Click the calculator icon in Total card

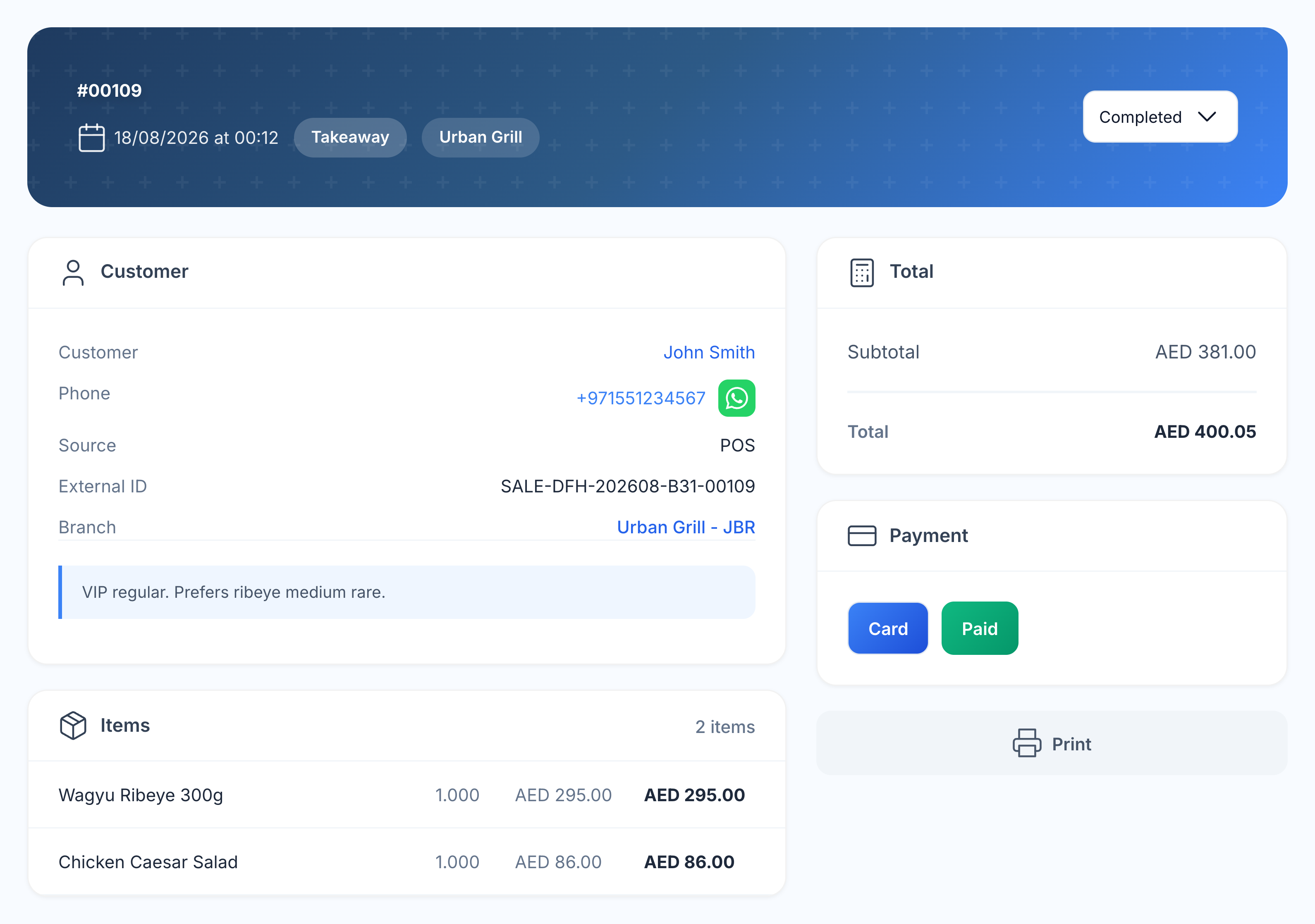(x=862, y=272)
